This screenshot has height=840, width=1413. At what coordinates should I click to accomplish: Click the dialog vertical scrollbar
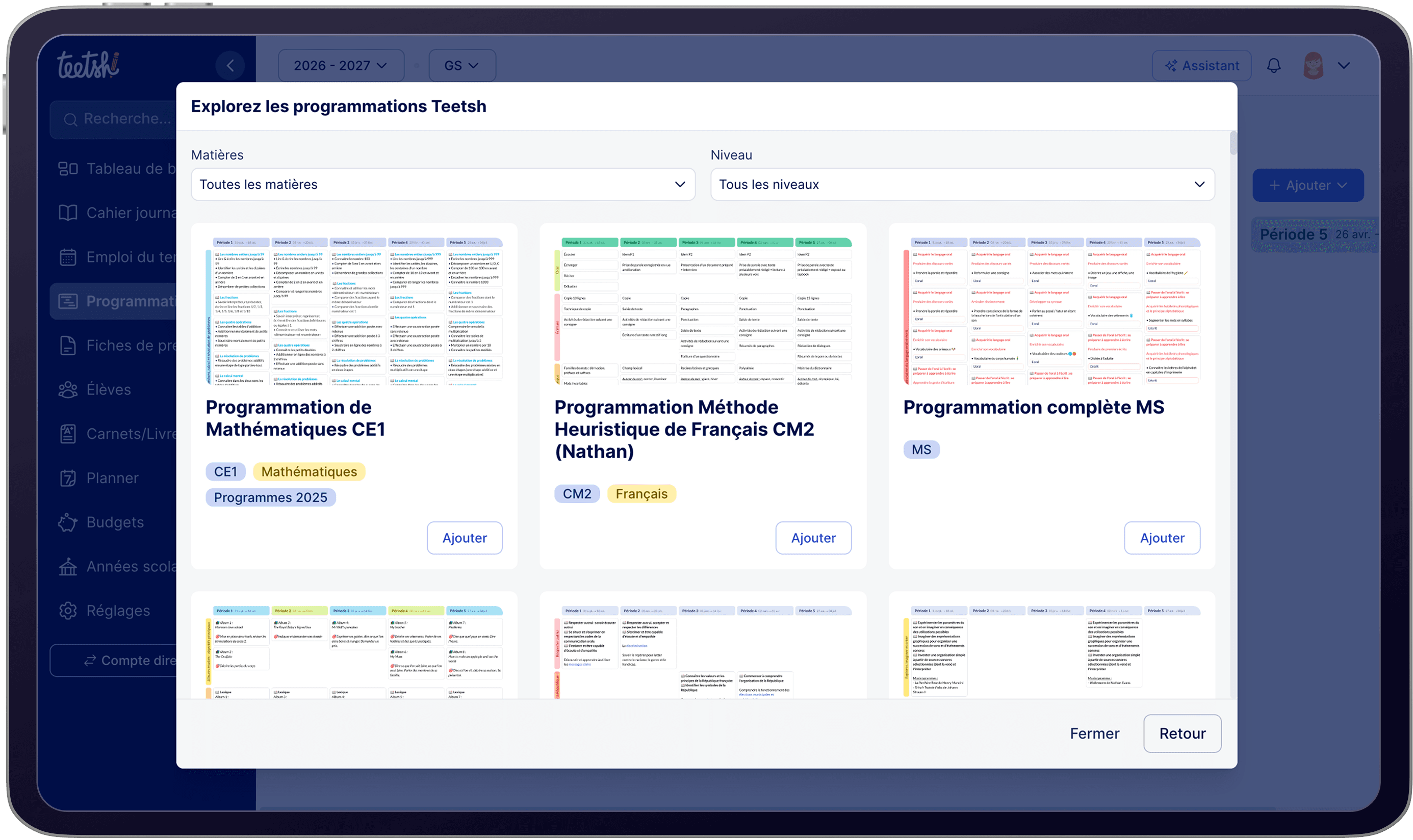(x=1233, y=143)
